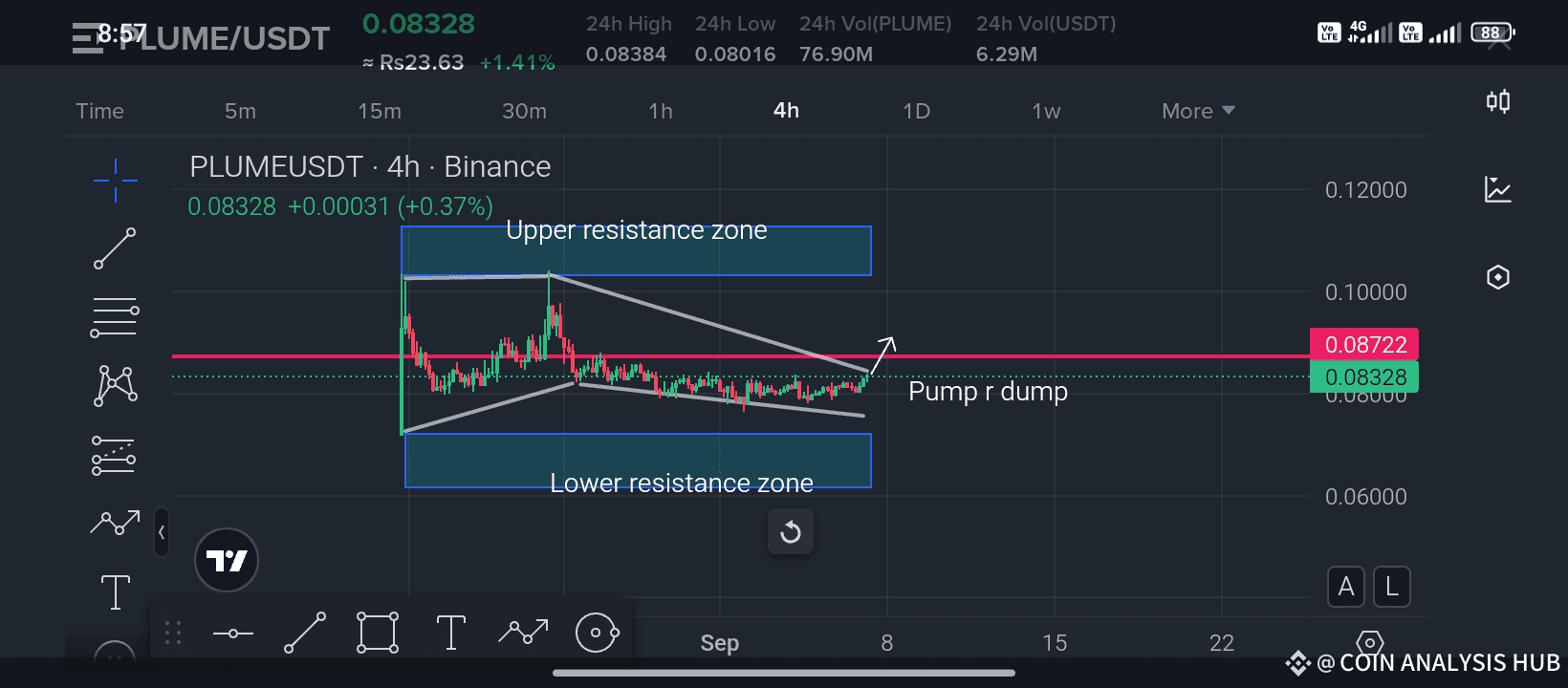Switch to the 15m timeframe tab
This screenshot has width=1568, height=688.
pos(380,111)
